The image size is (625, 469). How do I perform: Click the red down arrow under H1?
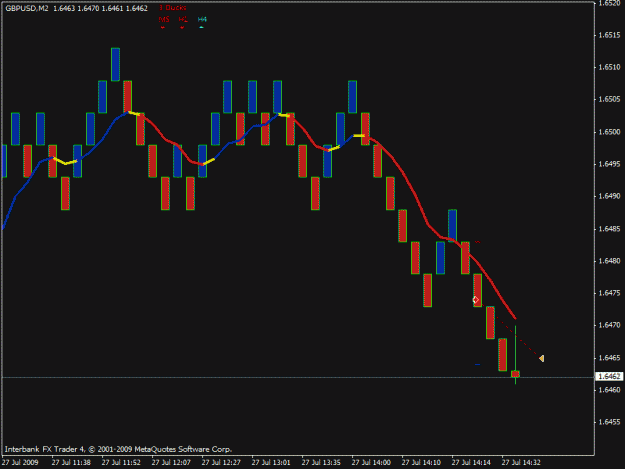click(182, 27)
